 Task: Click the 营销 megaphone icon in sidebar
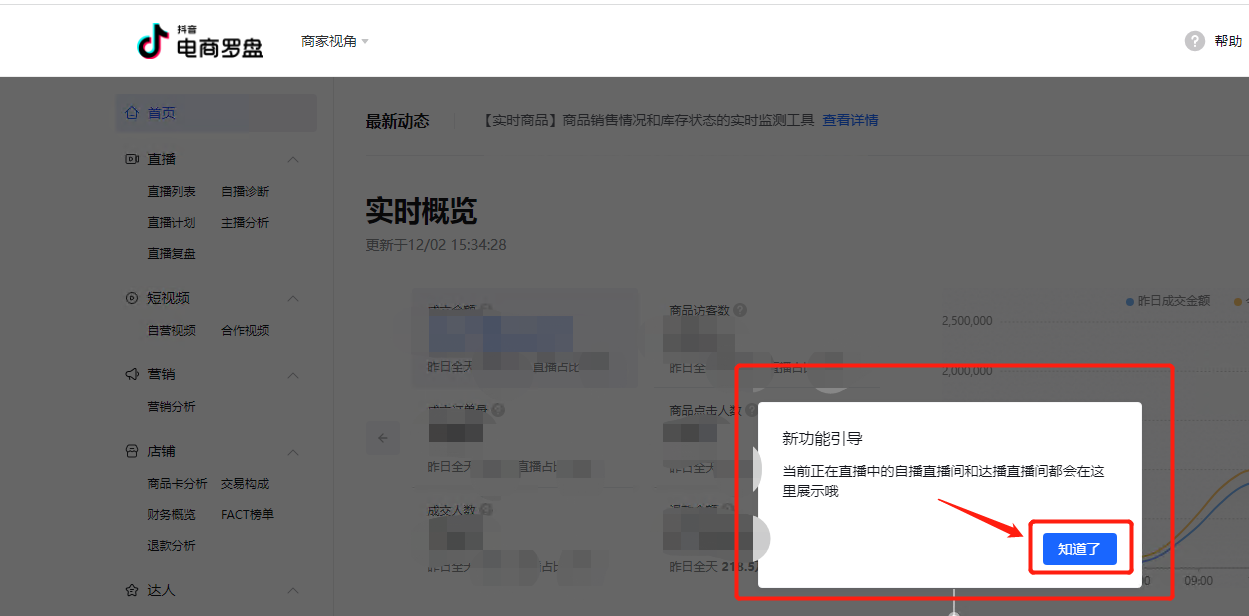pyautogui.click(x=132, y=374)
